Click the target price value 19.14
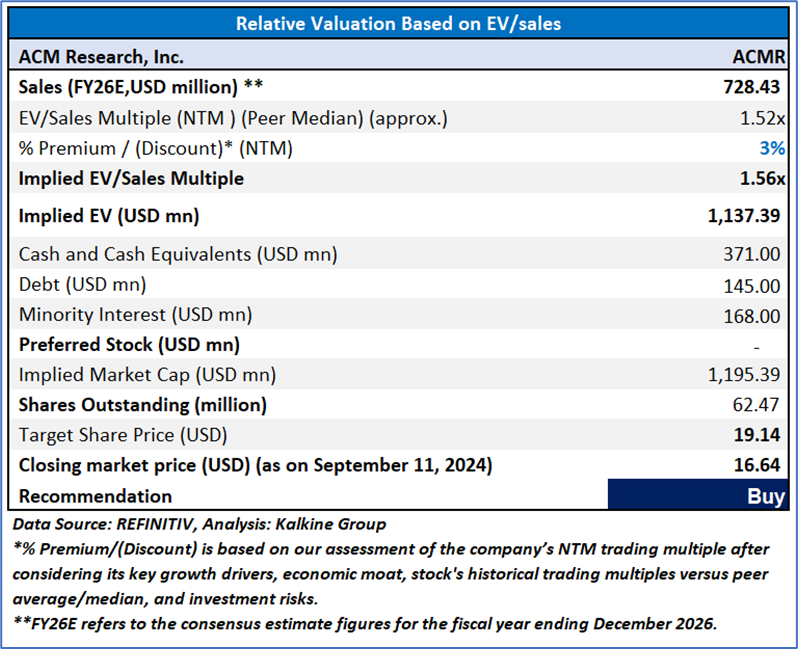Image resolution: width=798 pixels, height=649 pixels. tap(757, 435)
